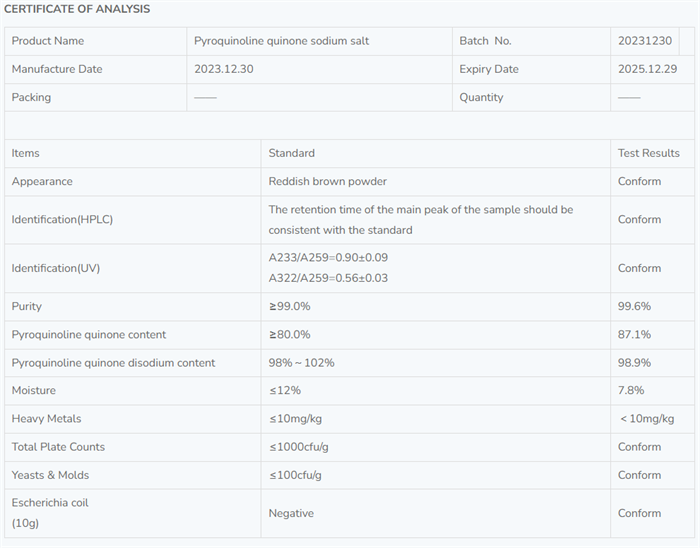Viewport: 700px width, 548px height.
Task: Click the batch number value 20231230
Action: click(648, 41)
